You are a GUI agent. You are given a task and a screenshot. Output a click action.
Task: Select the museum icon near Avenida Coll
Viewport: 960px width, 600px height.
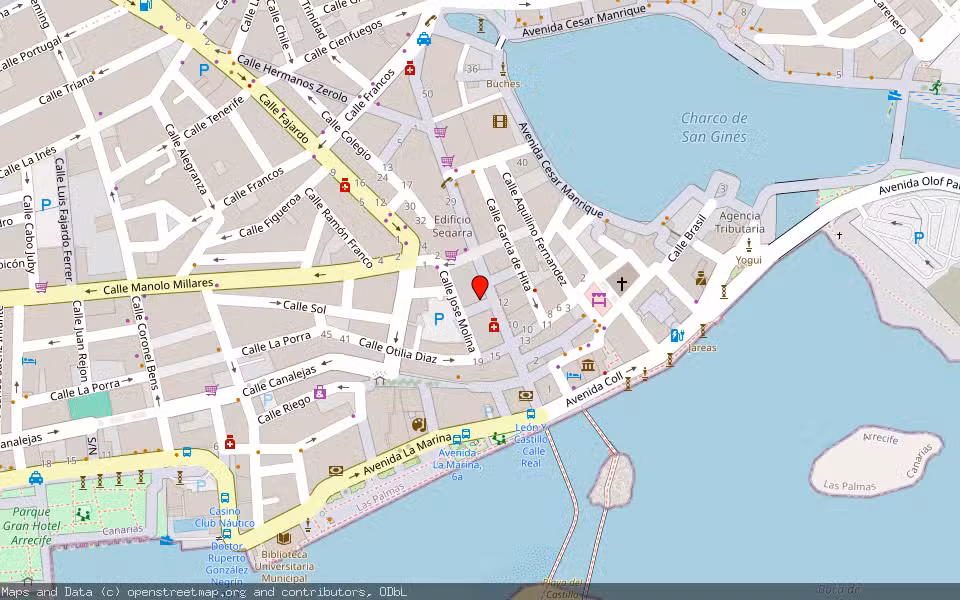coord(588,366)
